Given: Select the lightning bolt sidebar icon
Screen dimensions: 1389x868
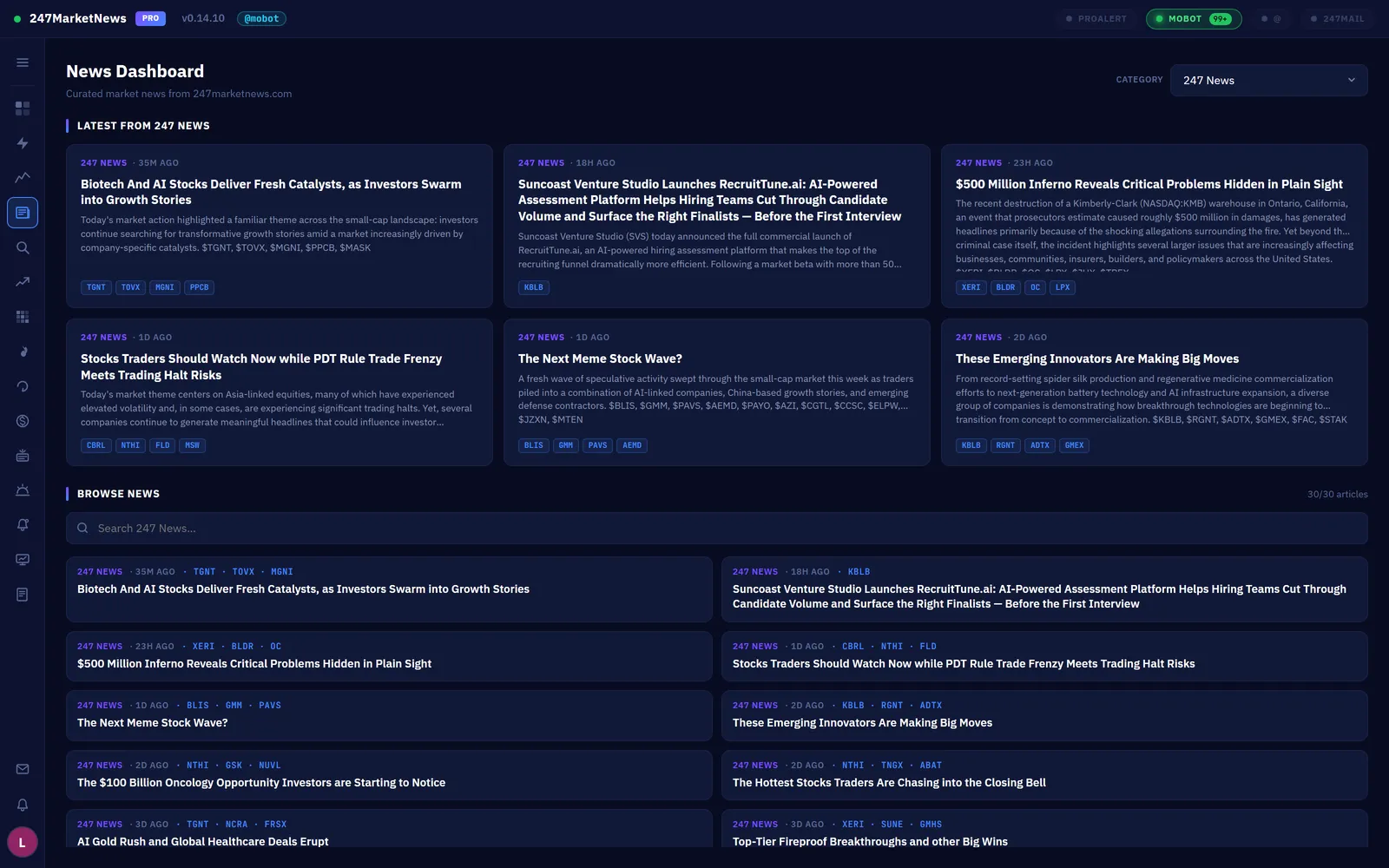Looking at the screenshot, I should 23,143.
